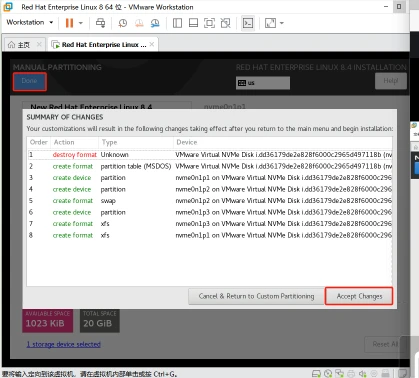Screen dimensions: 419x378
Task: Open the snapshot manager icon
Action: [x=155, y=23]
